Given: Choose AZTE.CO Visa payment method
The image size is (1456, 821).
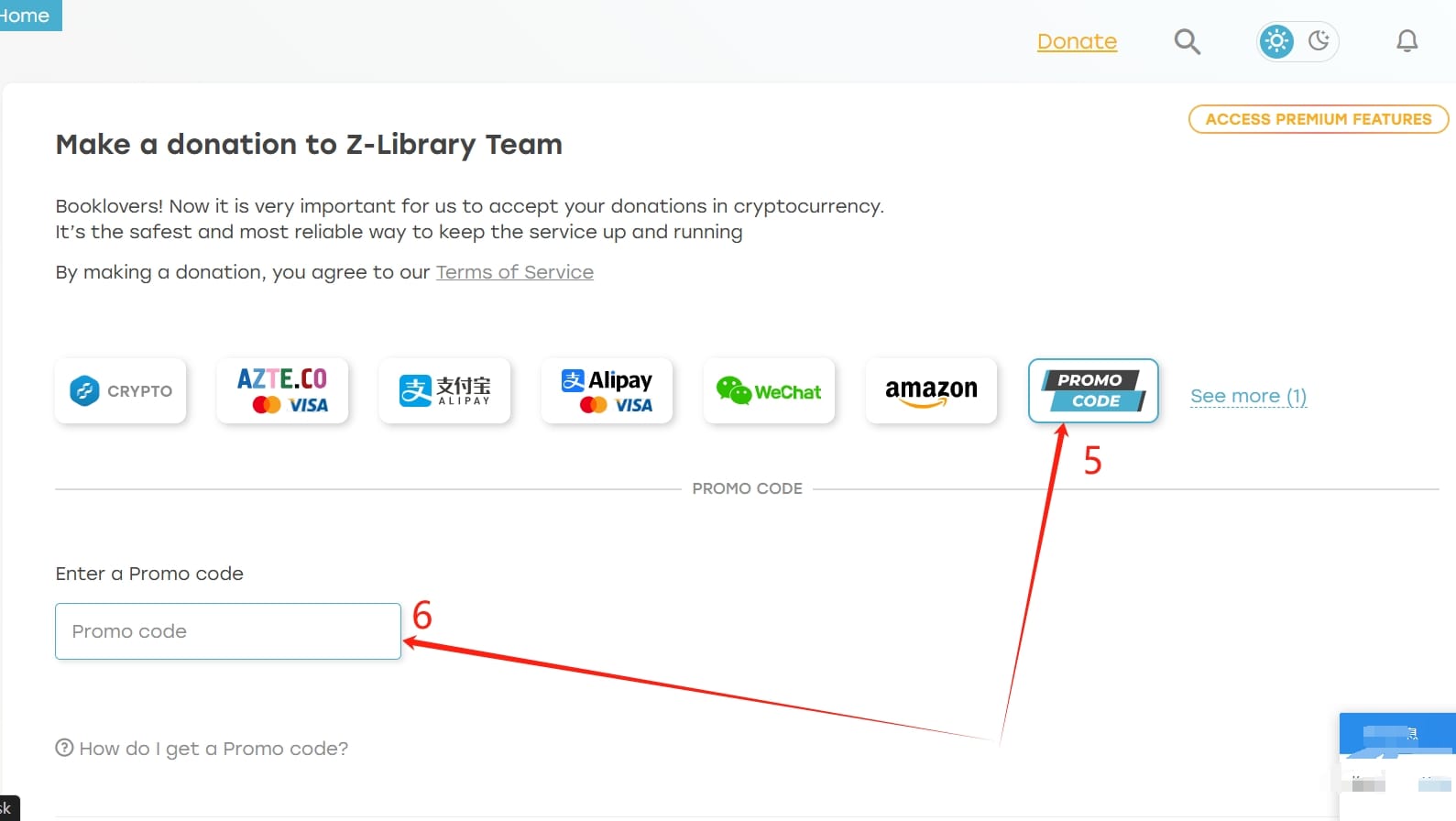Looking at the screenshot, I should pyautogui.click(x=282, y=391).
